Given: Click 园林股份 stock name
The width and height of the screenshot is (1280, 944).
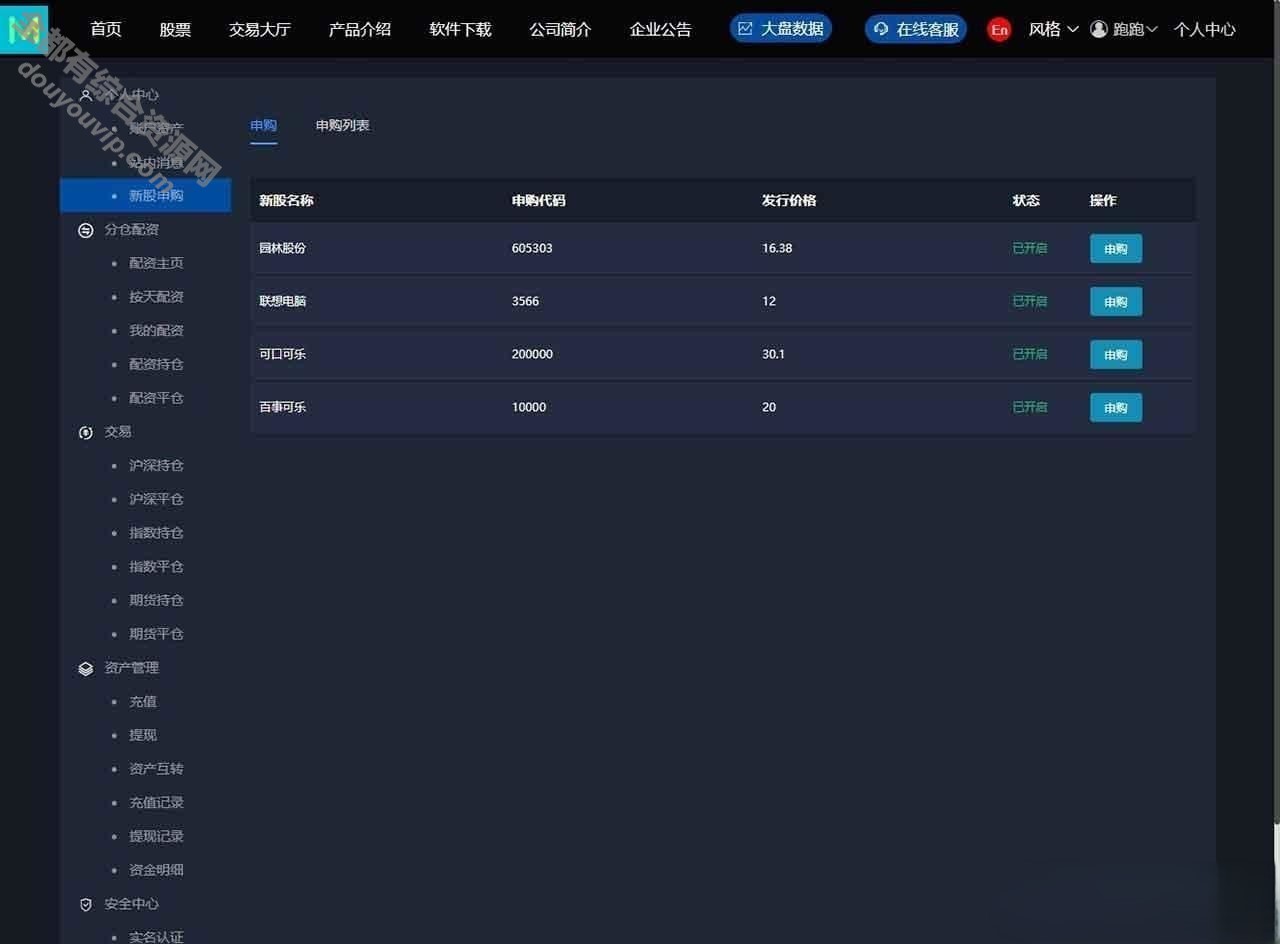Looking at the screenshot, I should tap(283, 248).
